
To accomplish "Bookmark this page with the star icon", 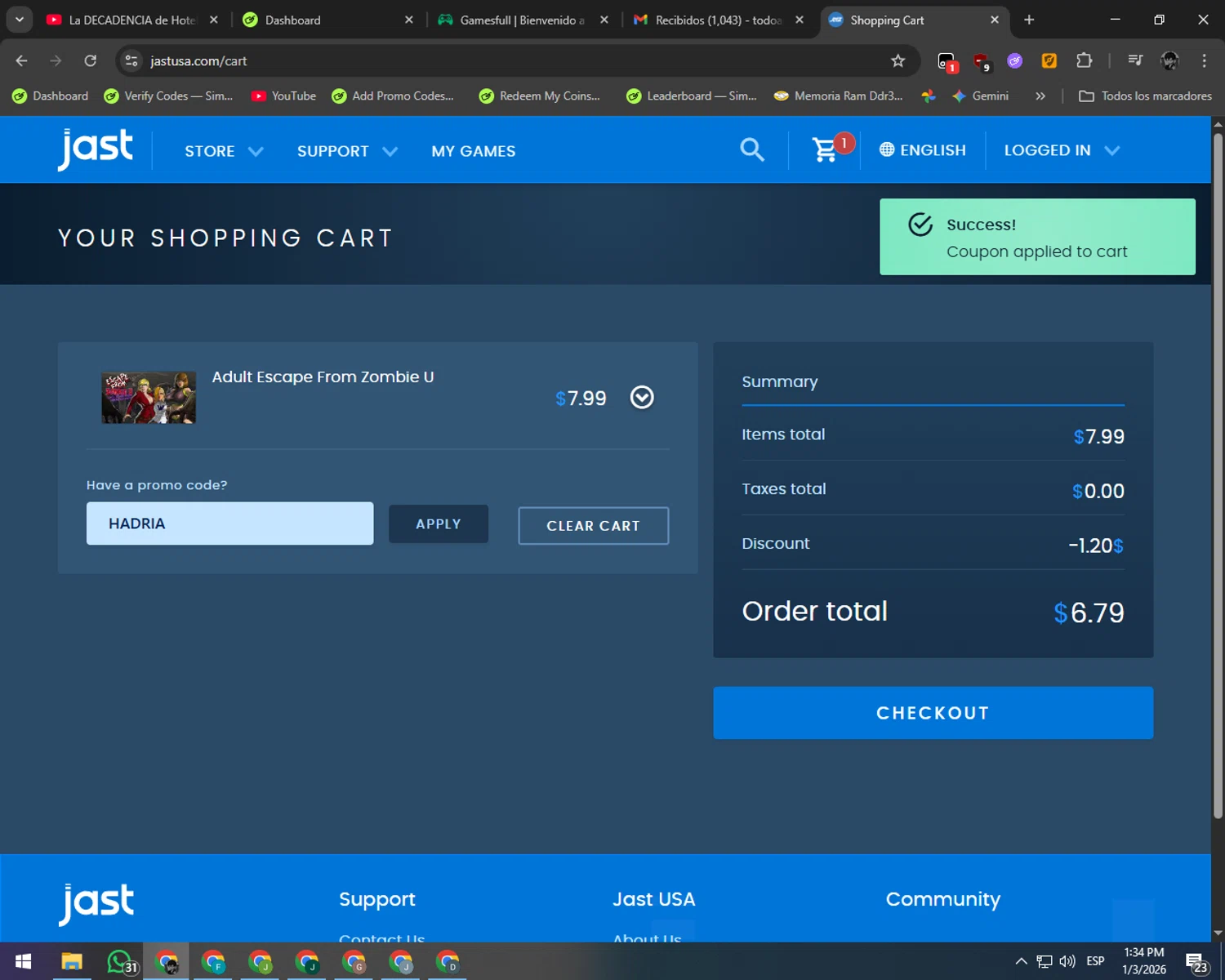I will click(898, 60).
